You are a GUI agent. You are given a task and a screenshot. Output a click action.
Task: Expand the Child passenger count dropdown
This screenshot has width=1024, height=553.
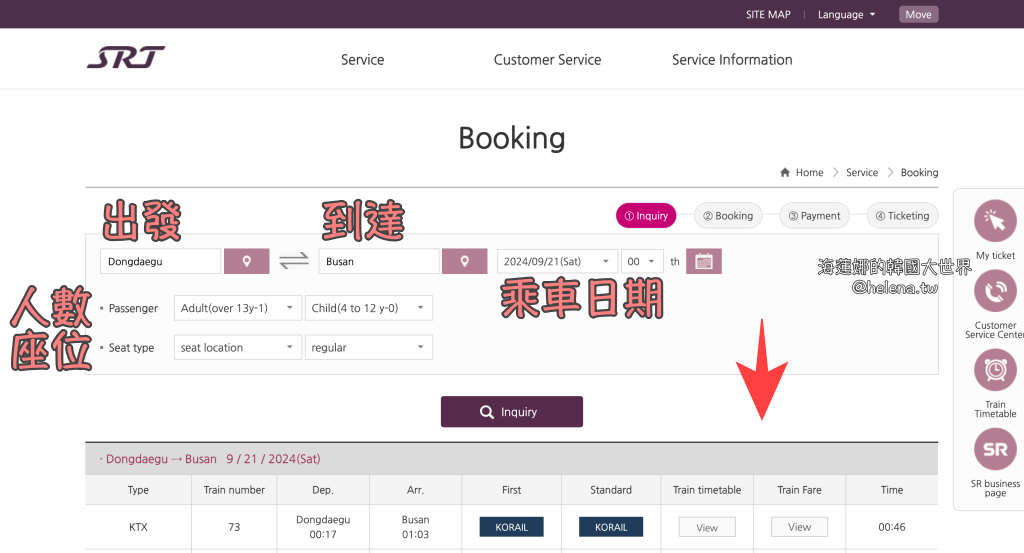(x=368, y=308)
